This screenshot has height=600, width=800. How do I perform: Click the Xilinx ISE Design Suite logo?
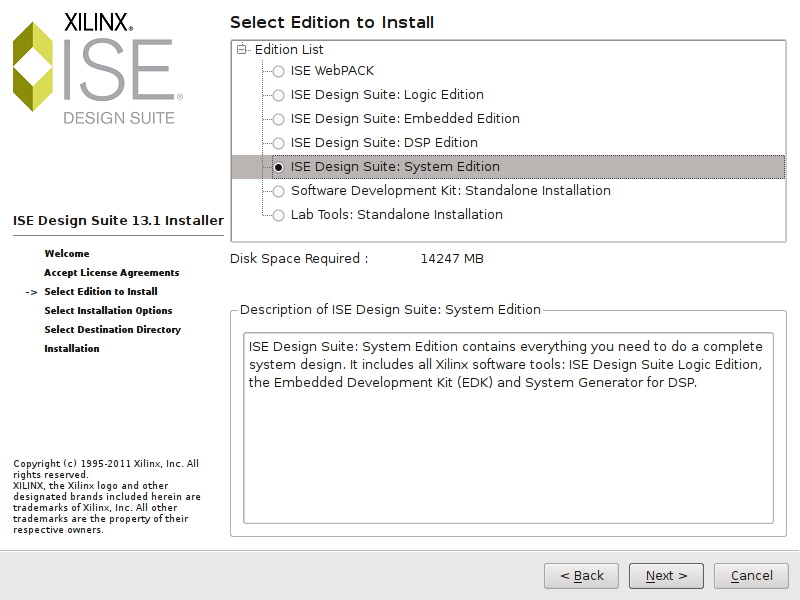point(98,68)
